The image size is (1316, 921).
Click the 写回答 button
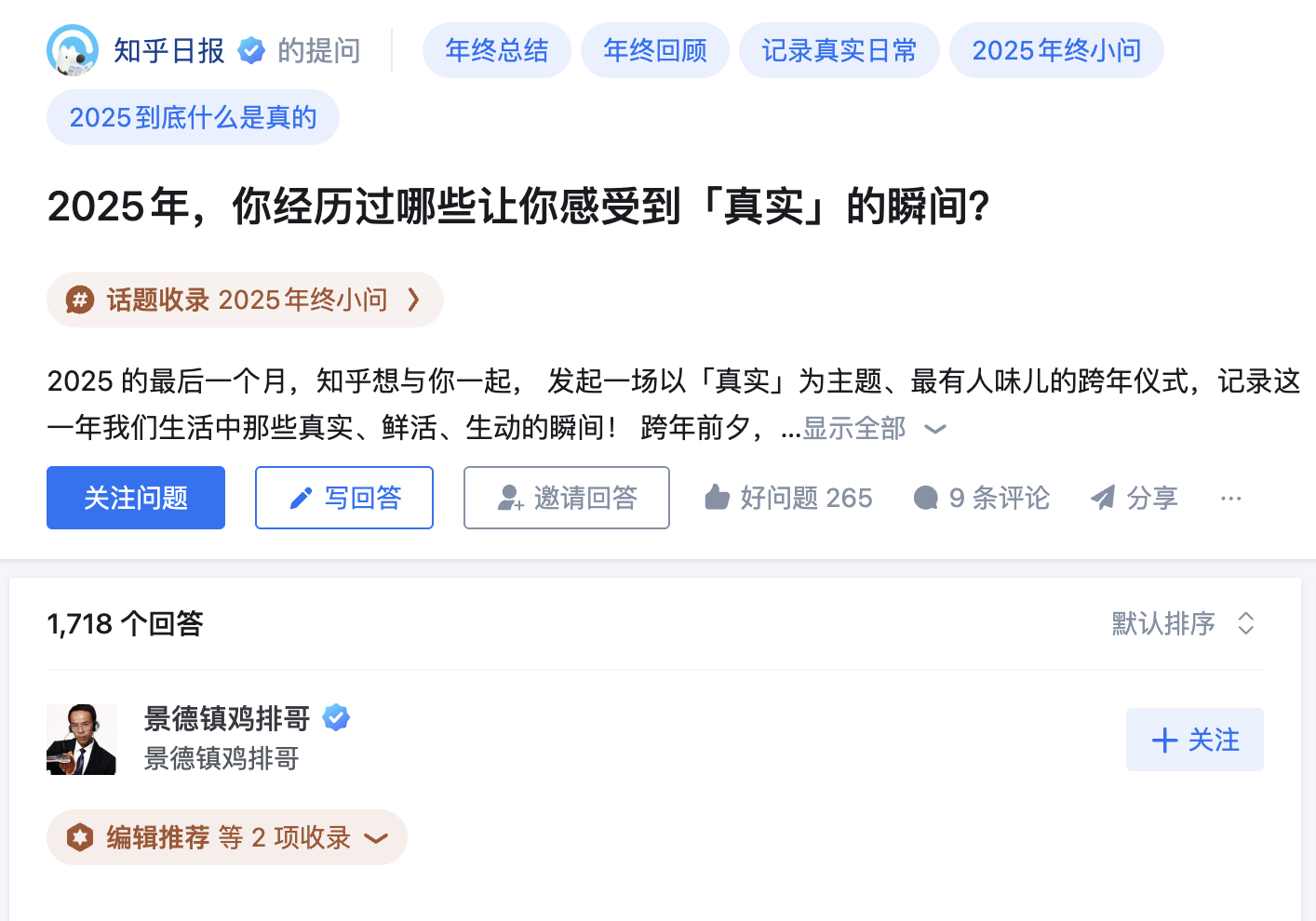344,498
